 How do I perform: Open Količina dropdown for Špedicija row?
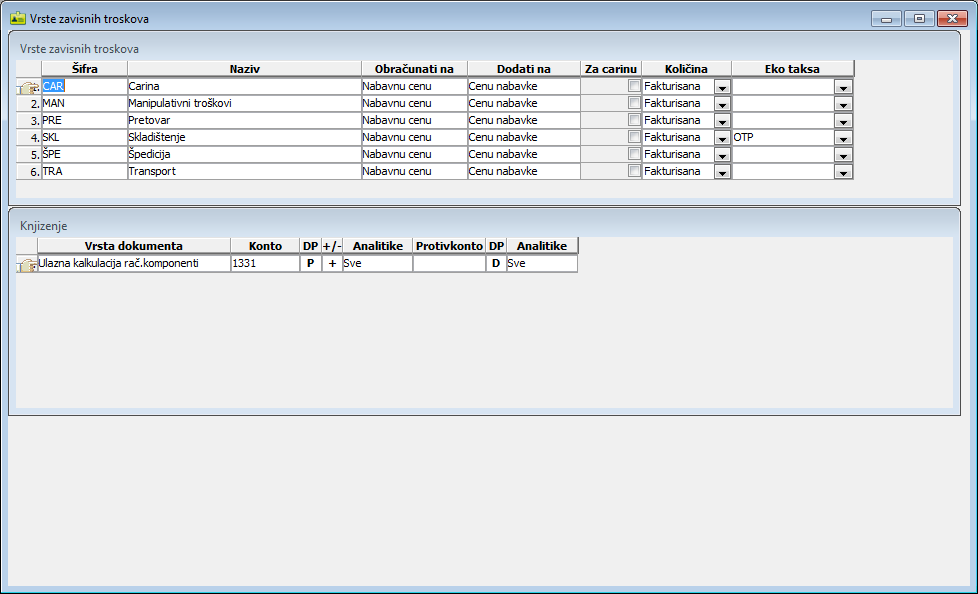722,155
